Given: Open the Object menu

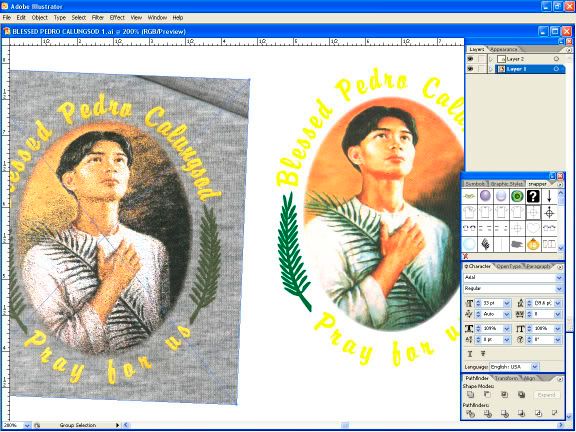Looking at the screenshot, I should 39,17.
